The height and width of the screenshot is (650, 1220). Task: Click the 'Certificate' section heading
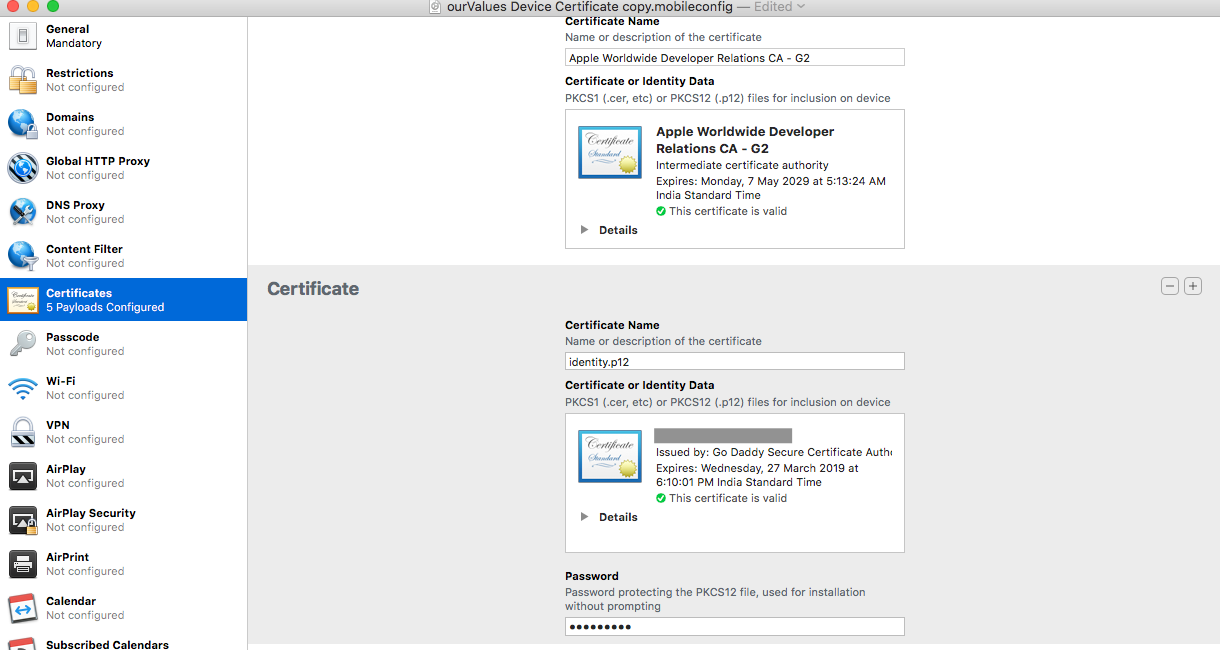point(313,288)
